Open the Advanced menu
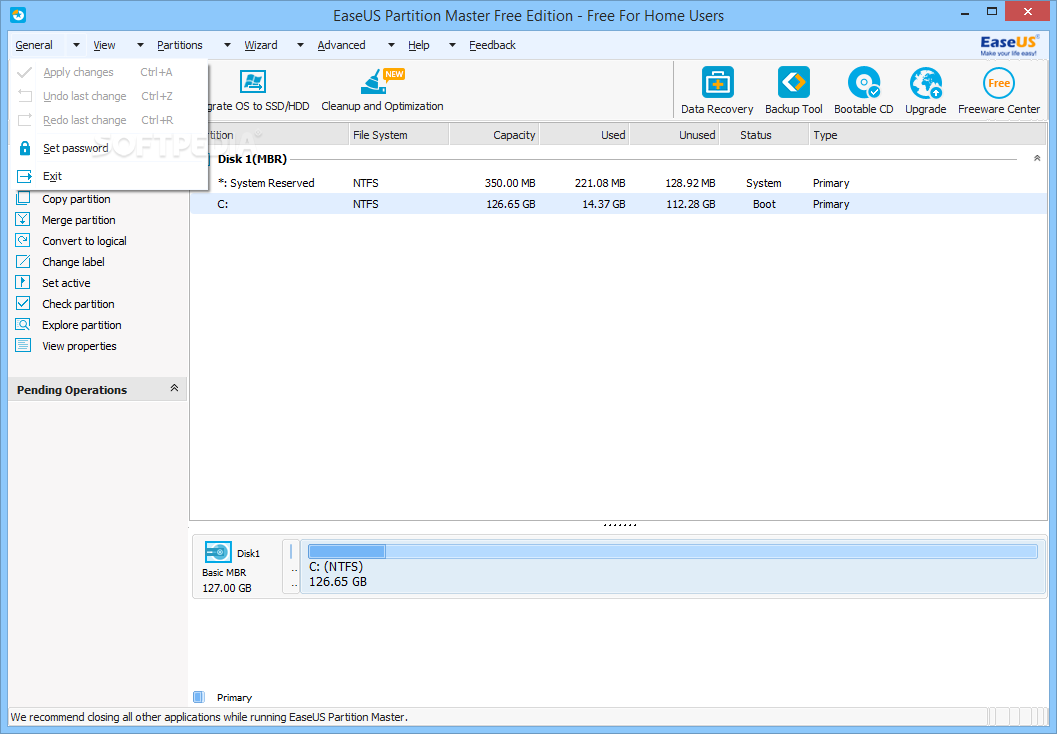Viewport: 1057px width, 734px height. [x=341, y=45]
